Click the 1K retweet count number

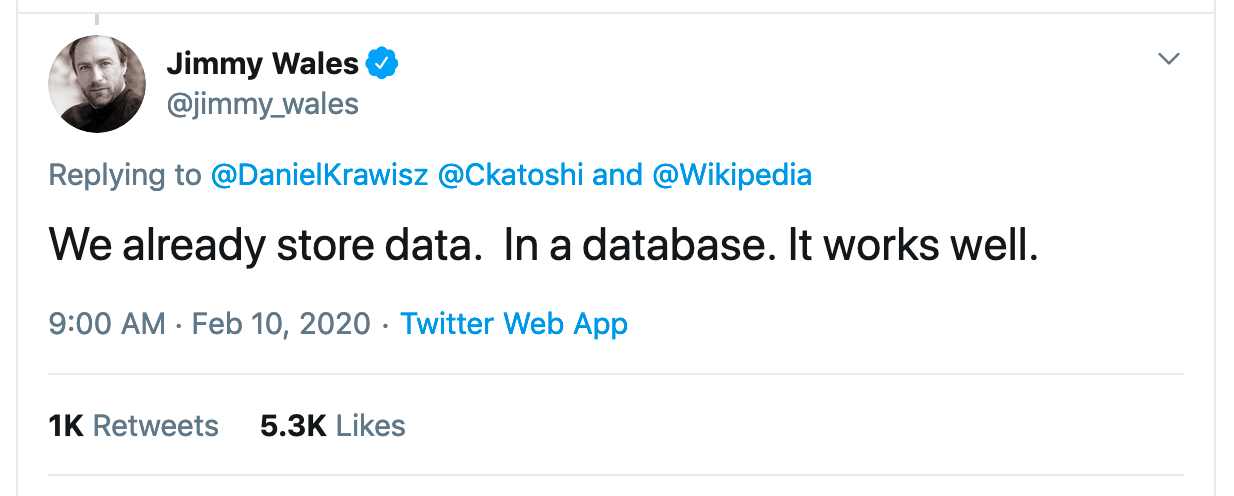coord(66,426)
